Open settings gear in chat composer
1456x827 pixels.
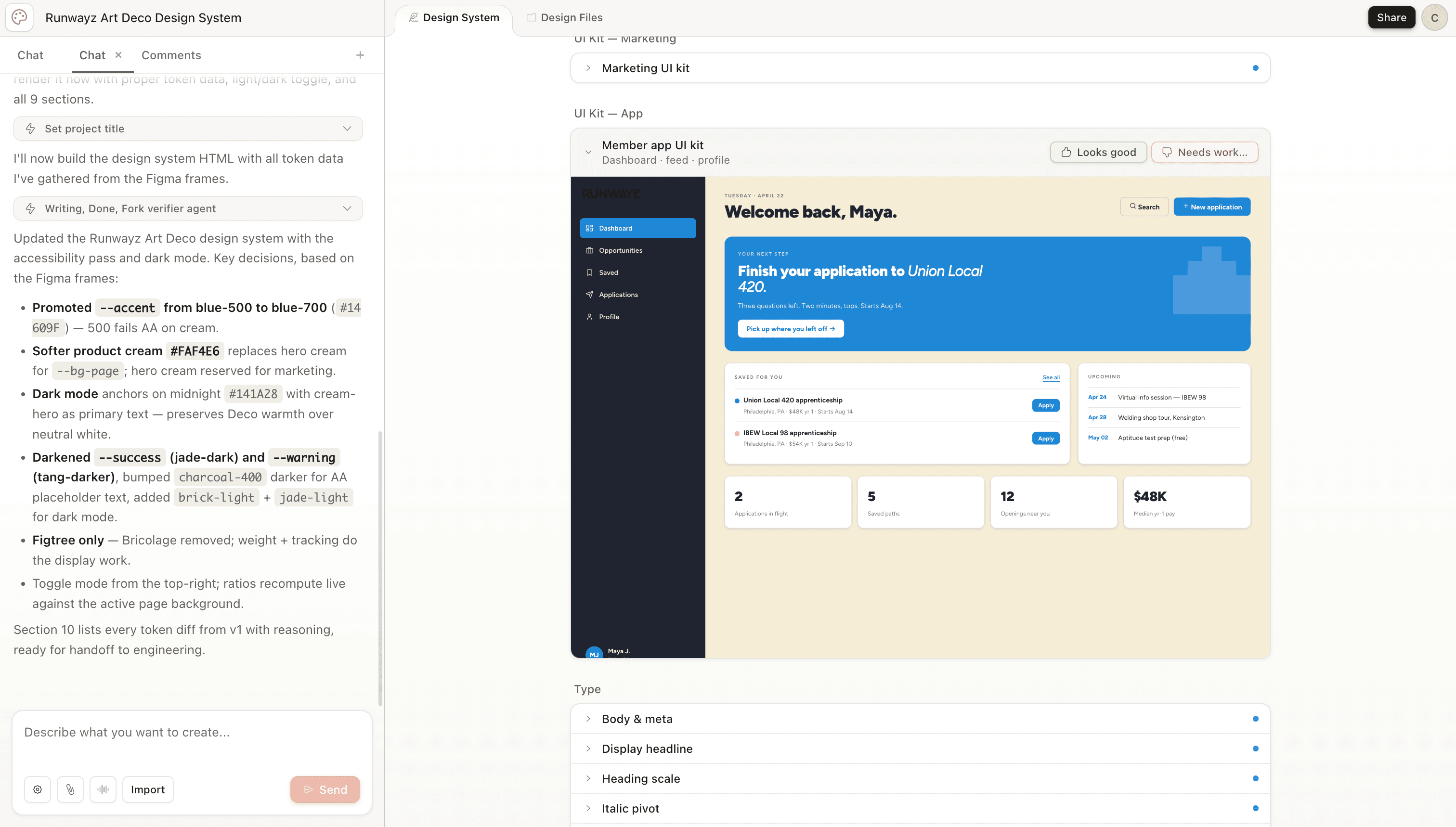pyautogui.click(x=38, y=789)
